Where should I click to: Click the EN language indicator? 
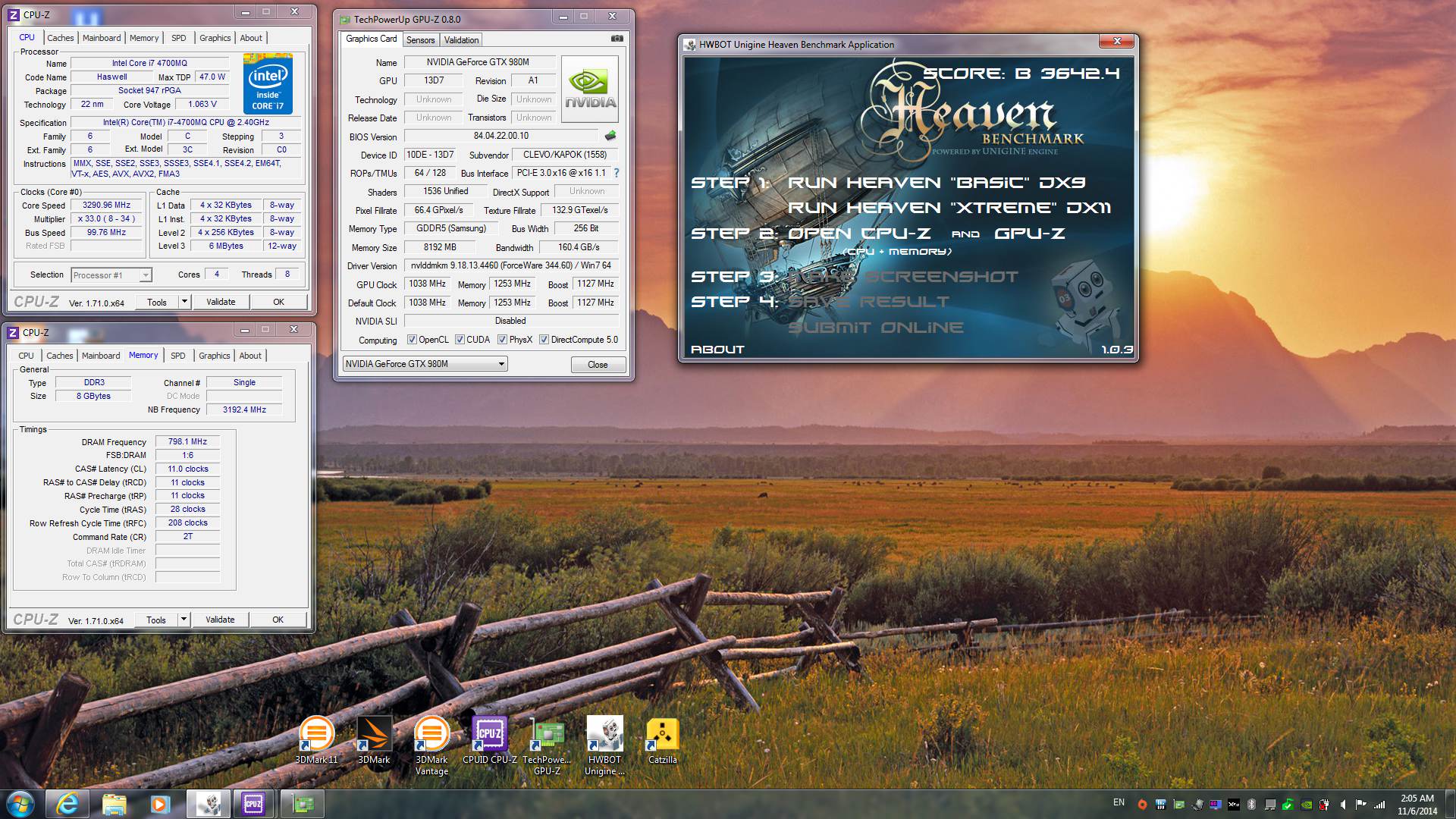(1119, 802)
